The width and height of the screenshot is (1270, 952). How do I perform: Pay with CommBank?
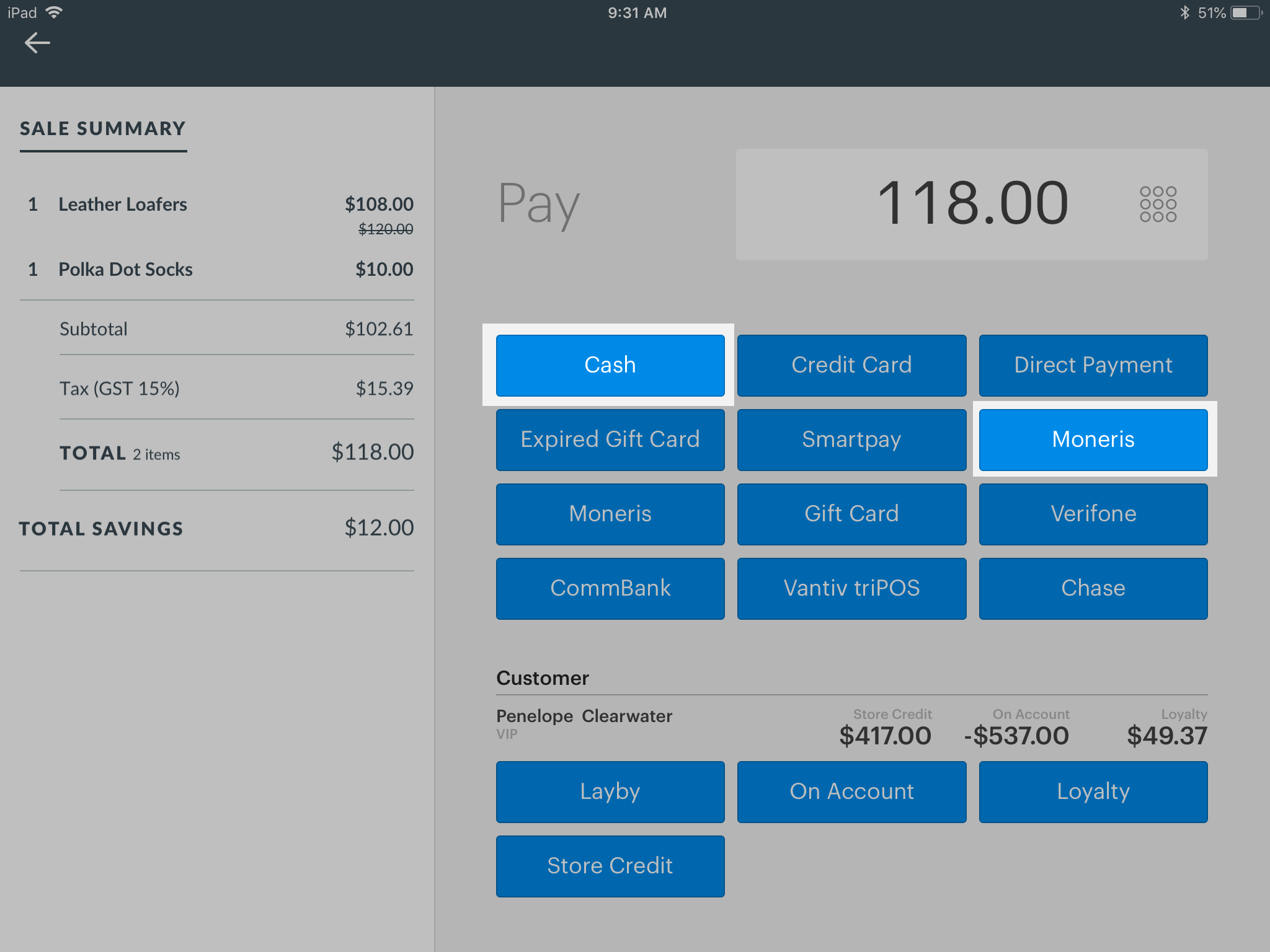pos(610,588)
